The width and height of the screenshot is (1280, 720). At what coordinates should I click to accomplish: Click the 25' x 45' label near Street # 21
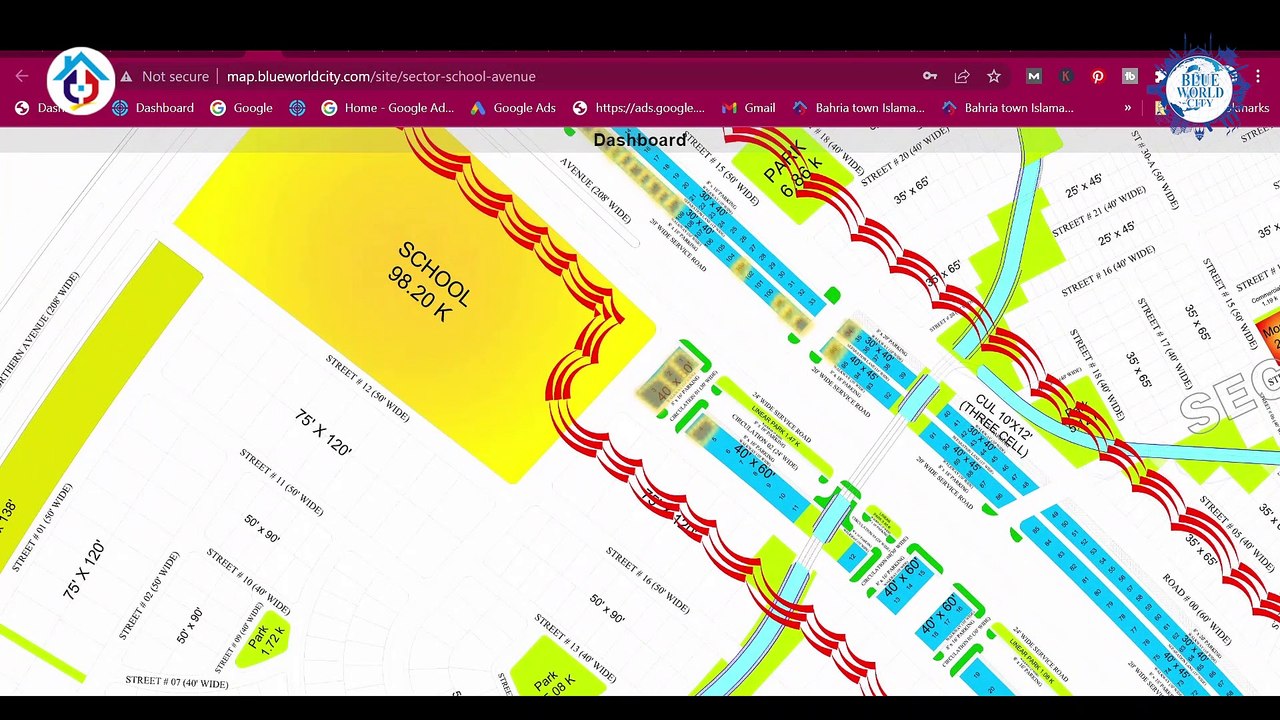click(x=1085, y=186)
